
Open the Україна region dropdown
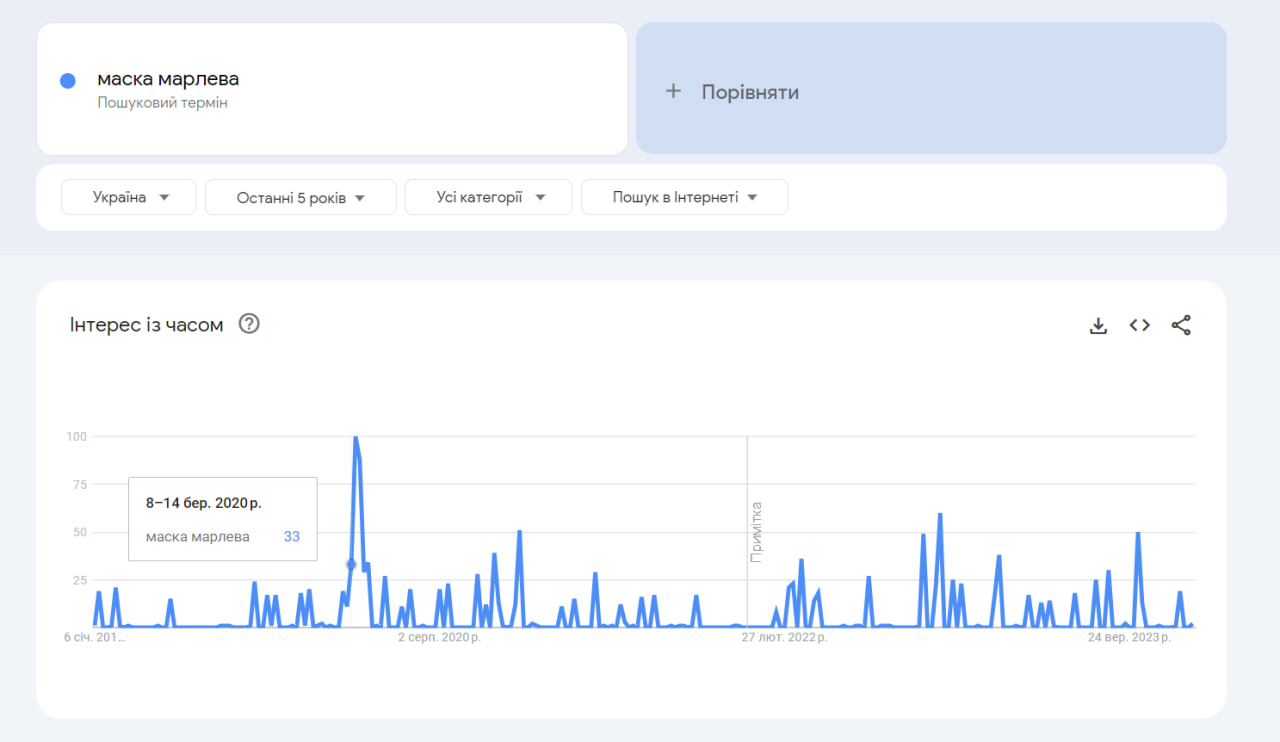tap(128, 197)
